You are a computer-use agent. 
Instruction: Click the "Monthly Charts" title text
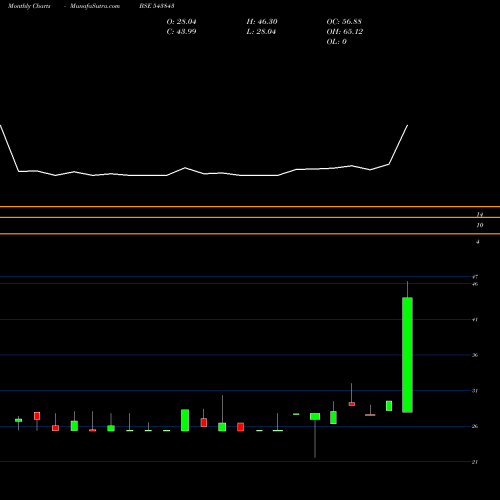point(29,6)
